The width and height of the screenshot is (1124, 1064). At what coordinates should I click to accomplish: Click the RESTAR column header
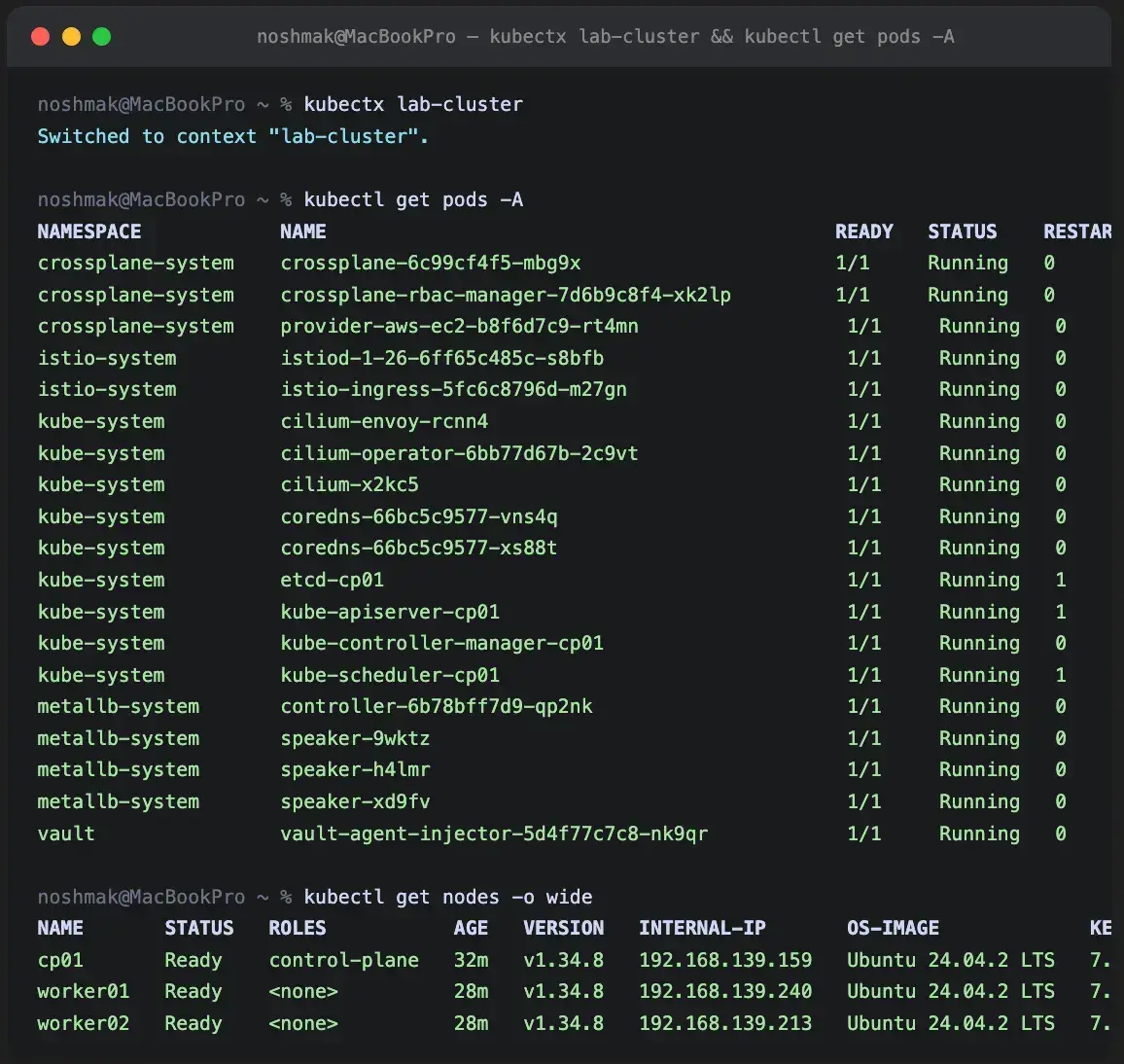pyautogui.click(x=1077, y=231)
